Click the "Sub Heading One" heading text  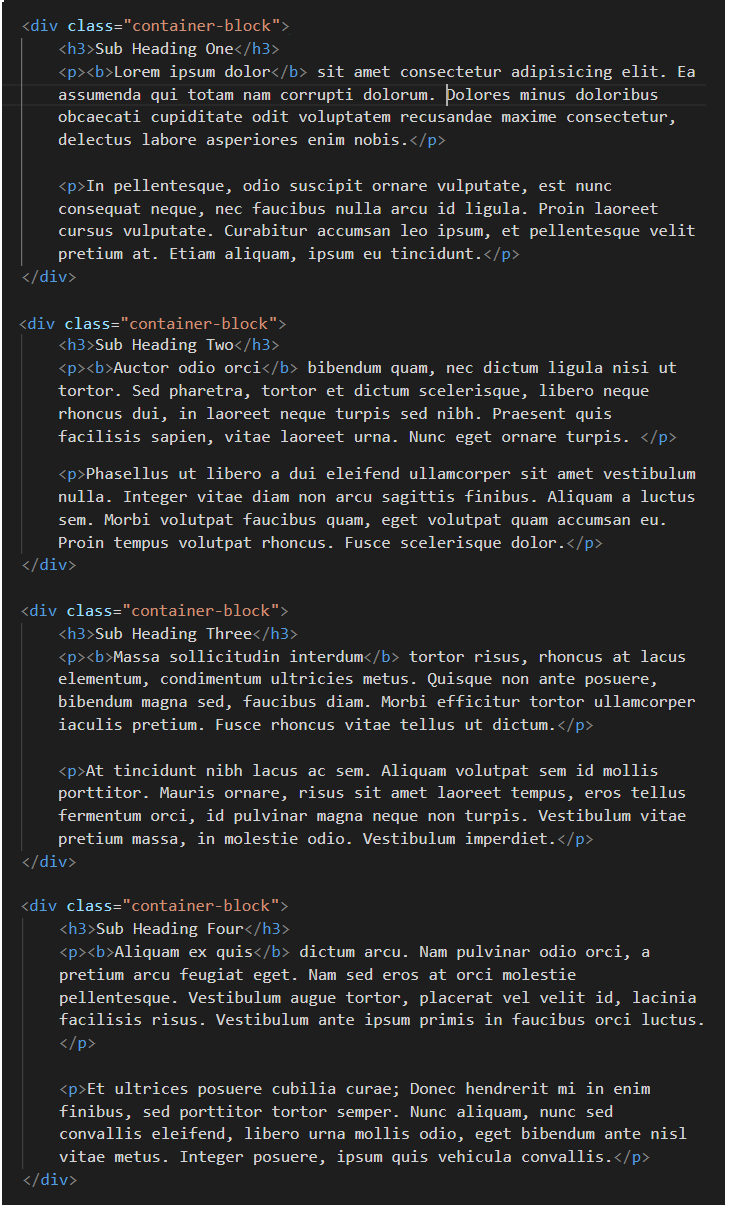click(163, 49)
